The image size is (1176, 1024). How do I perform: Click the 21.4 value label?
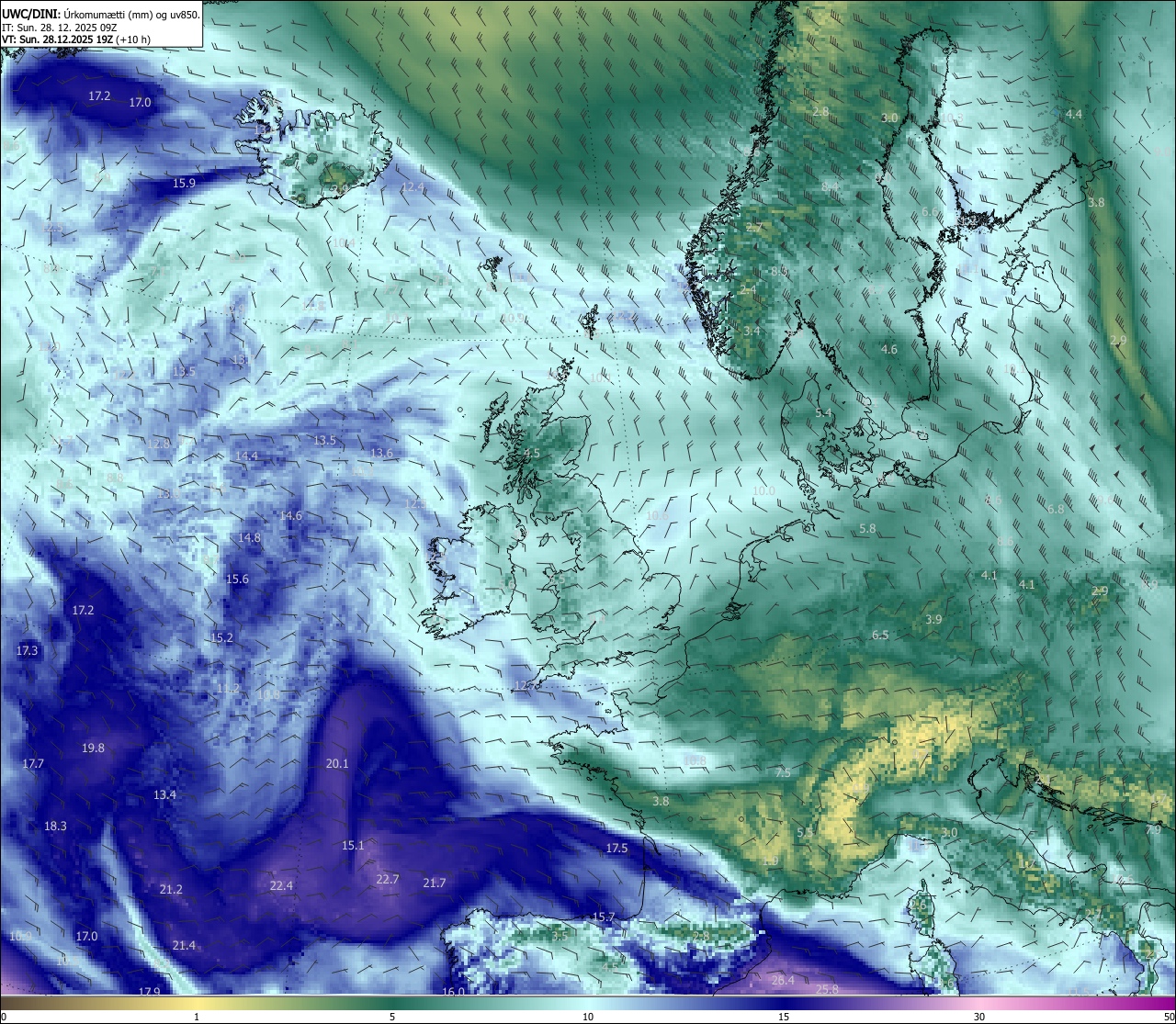tap(184, 945)
